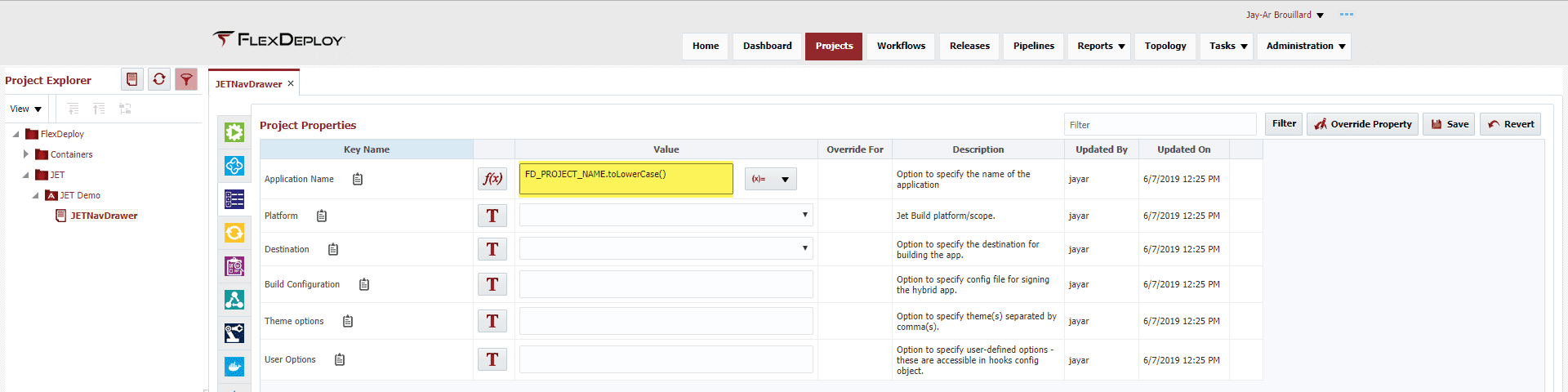Viewport: 1568px width, 392px height.
Task: Open the variable (x)= dropdown for Application Name
Action: 771,179
